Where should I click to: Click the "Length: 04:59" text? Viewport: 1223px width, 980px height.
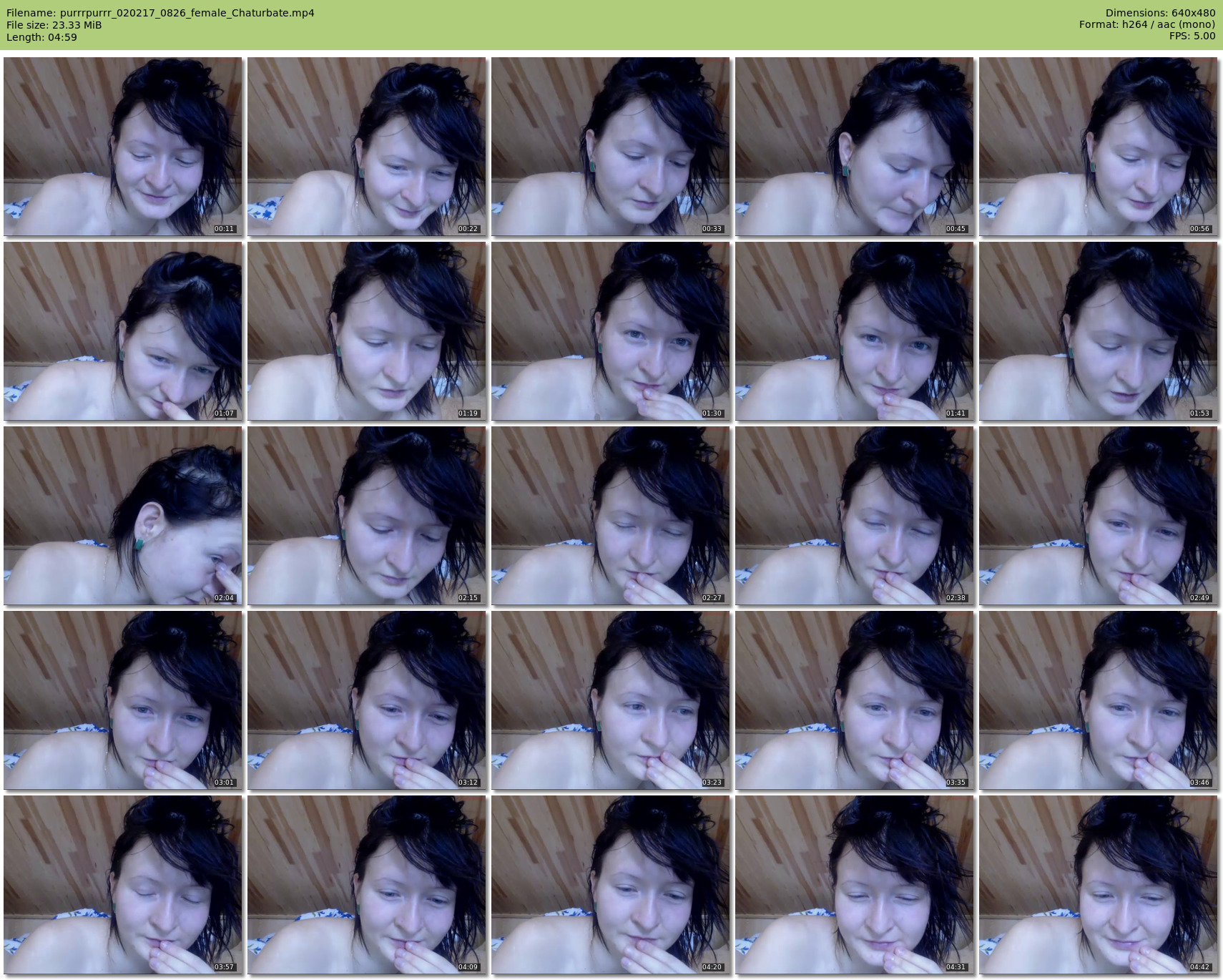[41, 37]
